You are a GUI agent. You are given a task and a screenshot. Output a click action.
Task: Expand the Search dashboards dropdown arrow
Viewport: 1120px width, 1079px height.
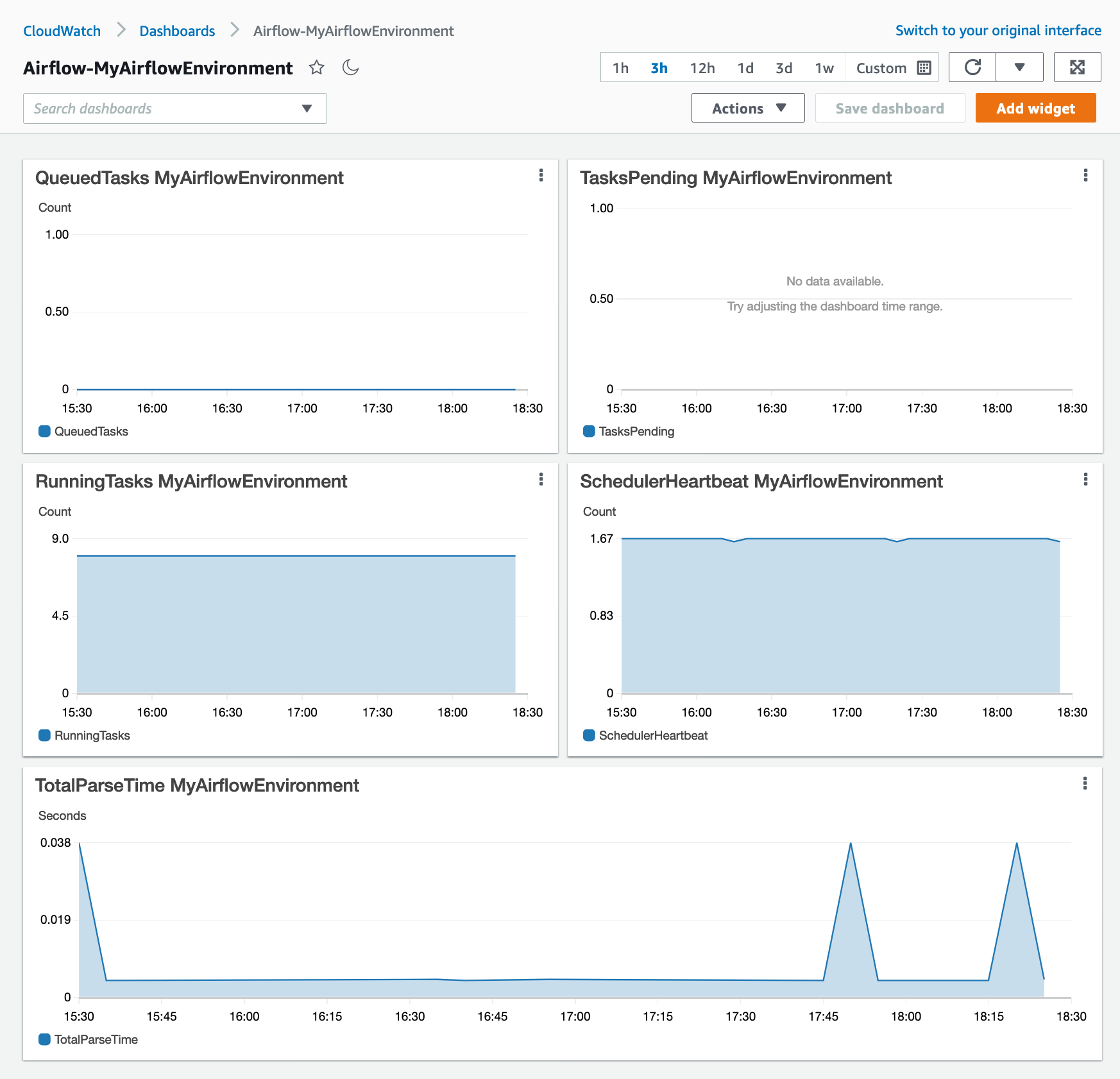click(307, 108)
